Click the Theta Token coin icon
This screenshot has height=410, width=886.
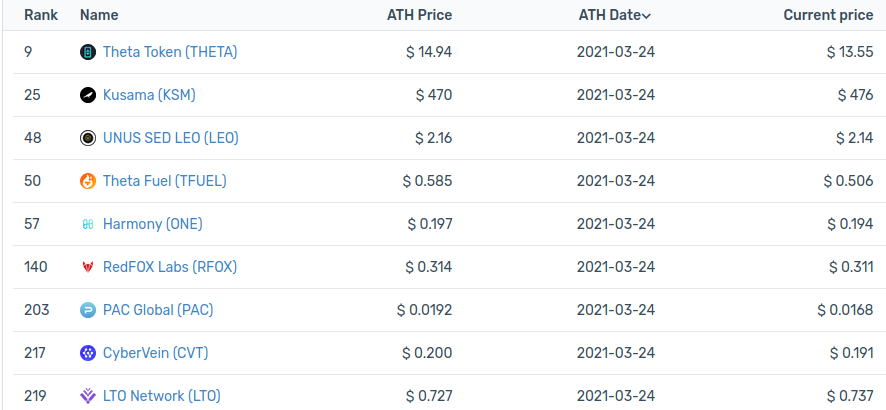tap(88, 53)
